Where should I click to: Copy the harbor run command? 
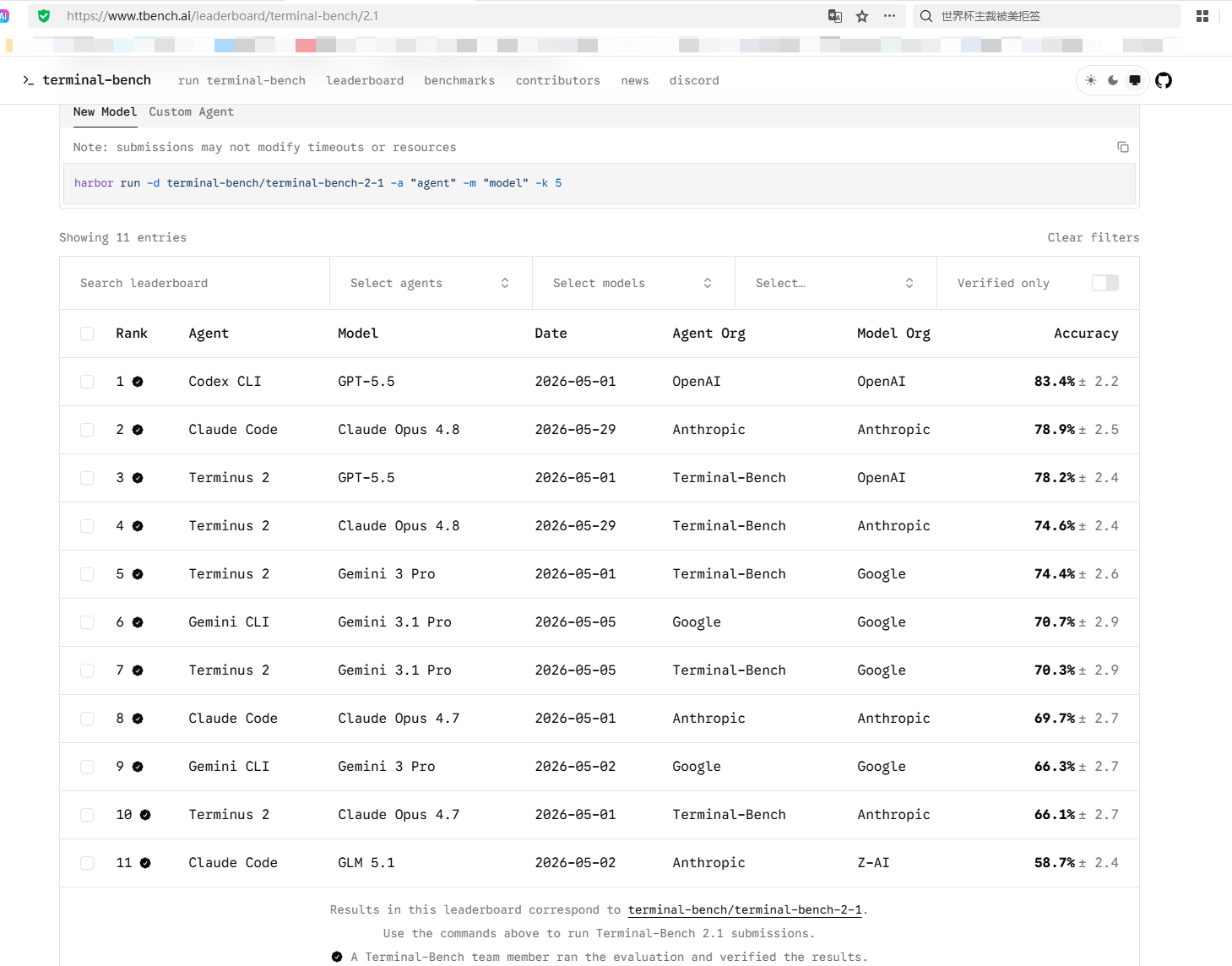coord(1123,147)
